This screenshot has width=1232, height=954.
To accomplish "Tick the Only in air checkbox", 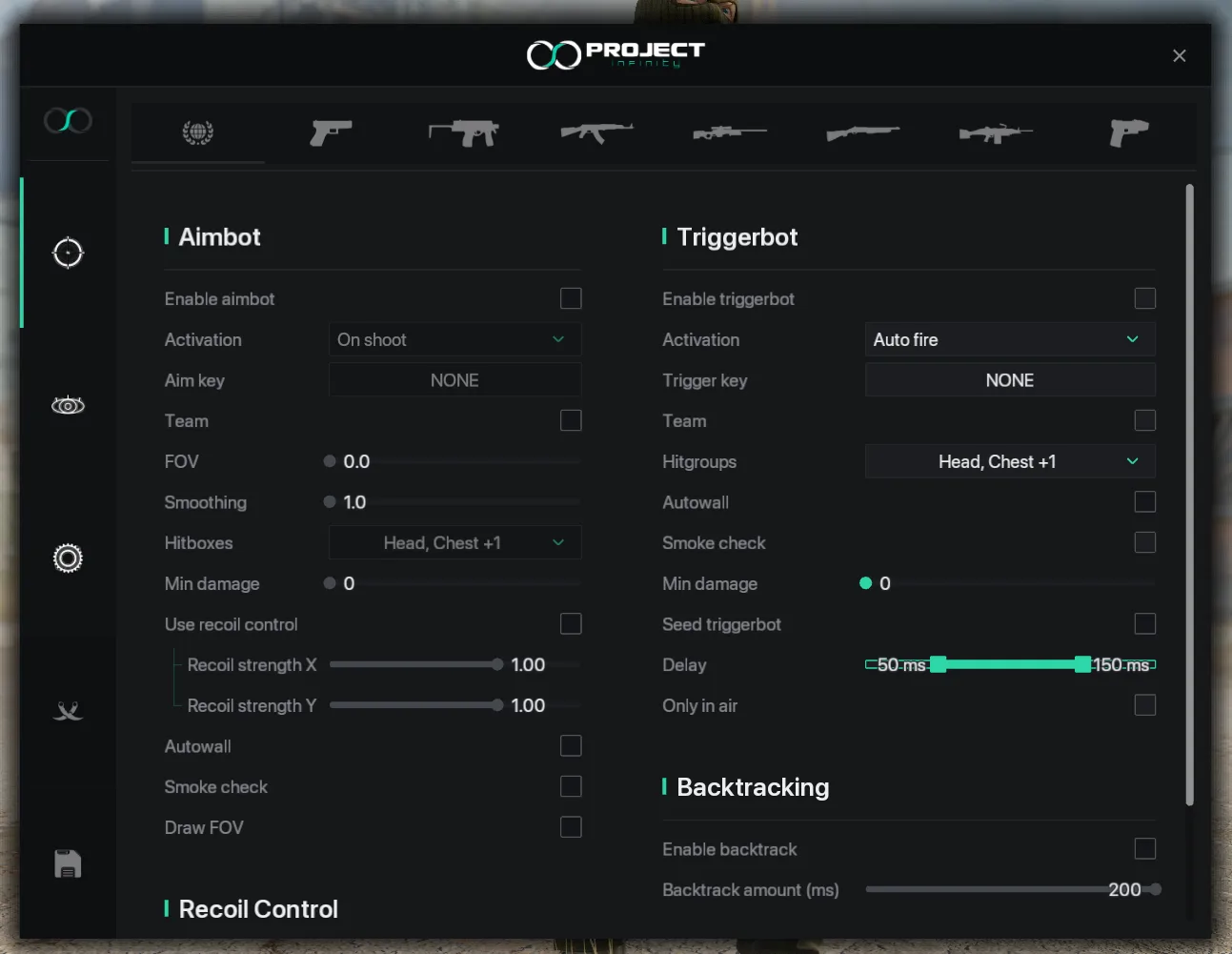I will tap(1145, 705).
